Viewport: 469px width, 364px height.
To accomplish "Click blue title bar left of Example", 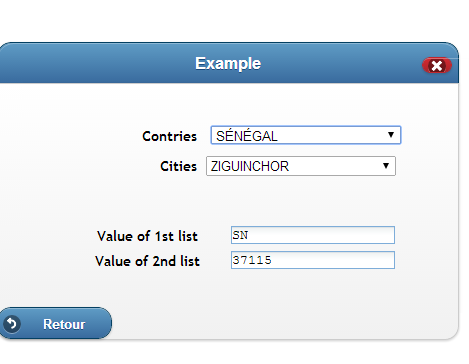I will (x=97, y=63).
